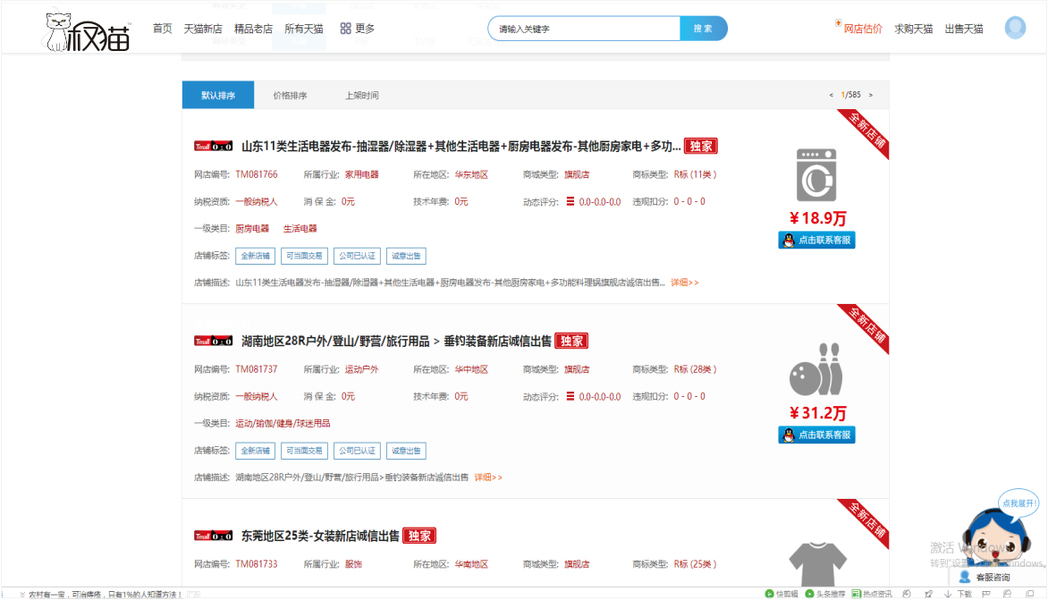Click 可当面交易 tag in 湖南地区 listing
The image size is (1048, 600).
304,451
